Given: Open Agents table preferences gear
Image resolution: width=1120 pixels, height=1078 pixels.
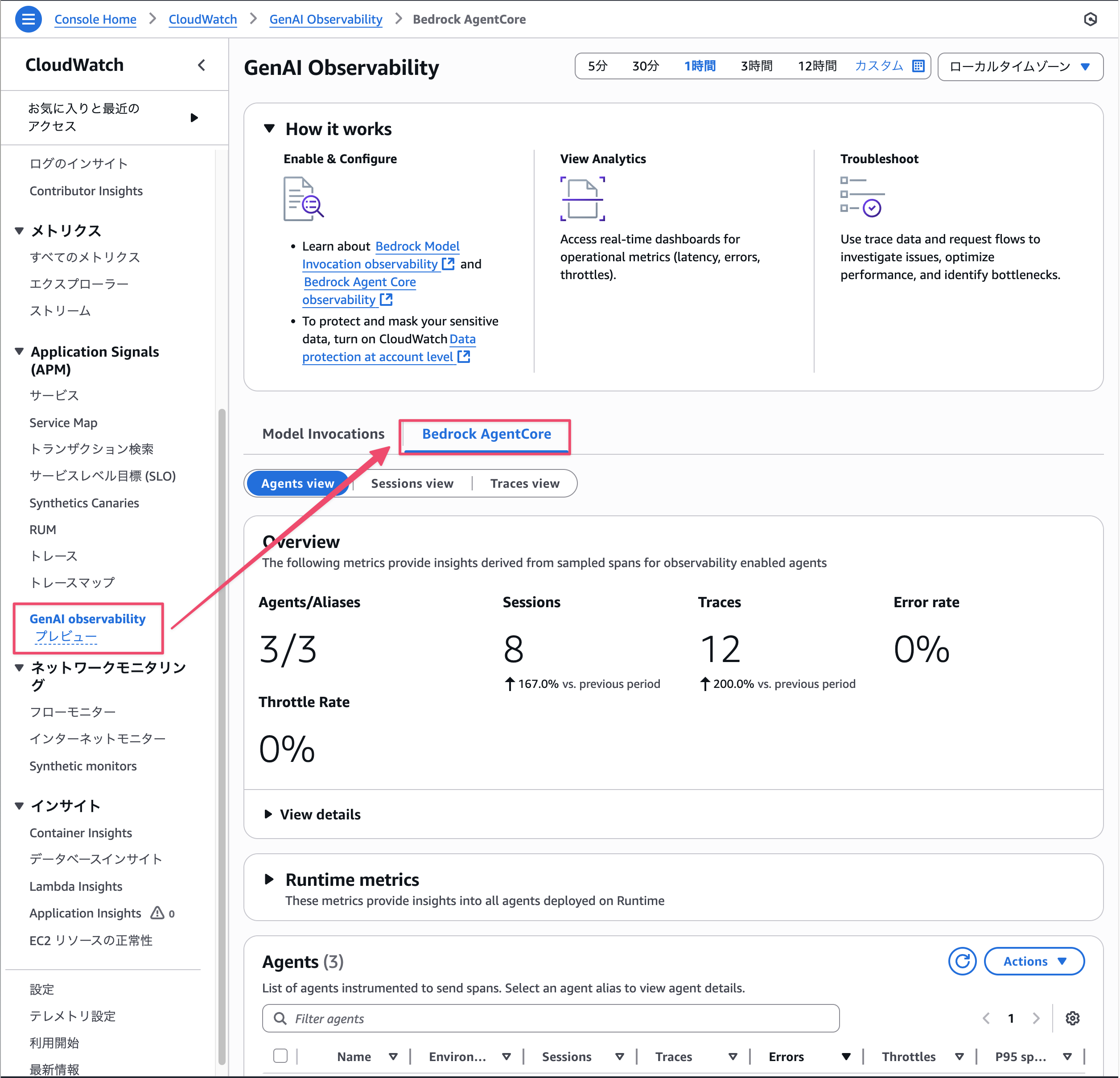Looking at the screenshot, I should click(1073, 1018).
